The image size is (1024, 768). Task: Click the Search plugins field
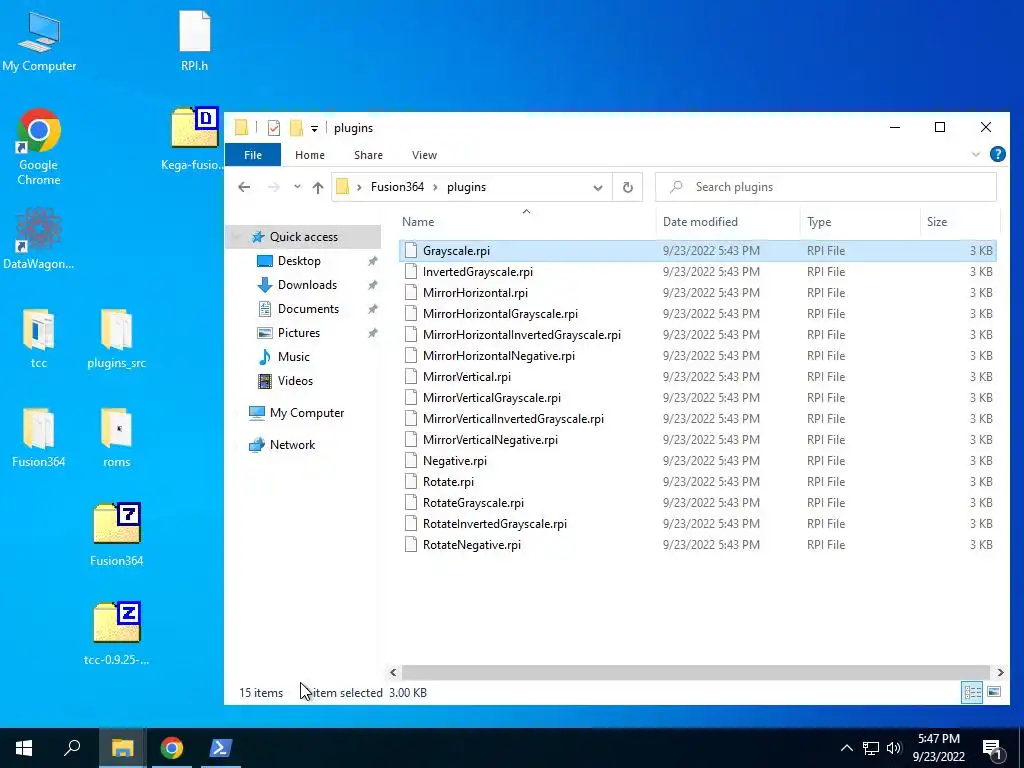coord(825,187)
